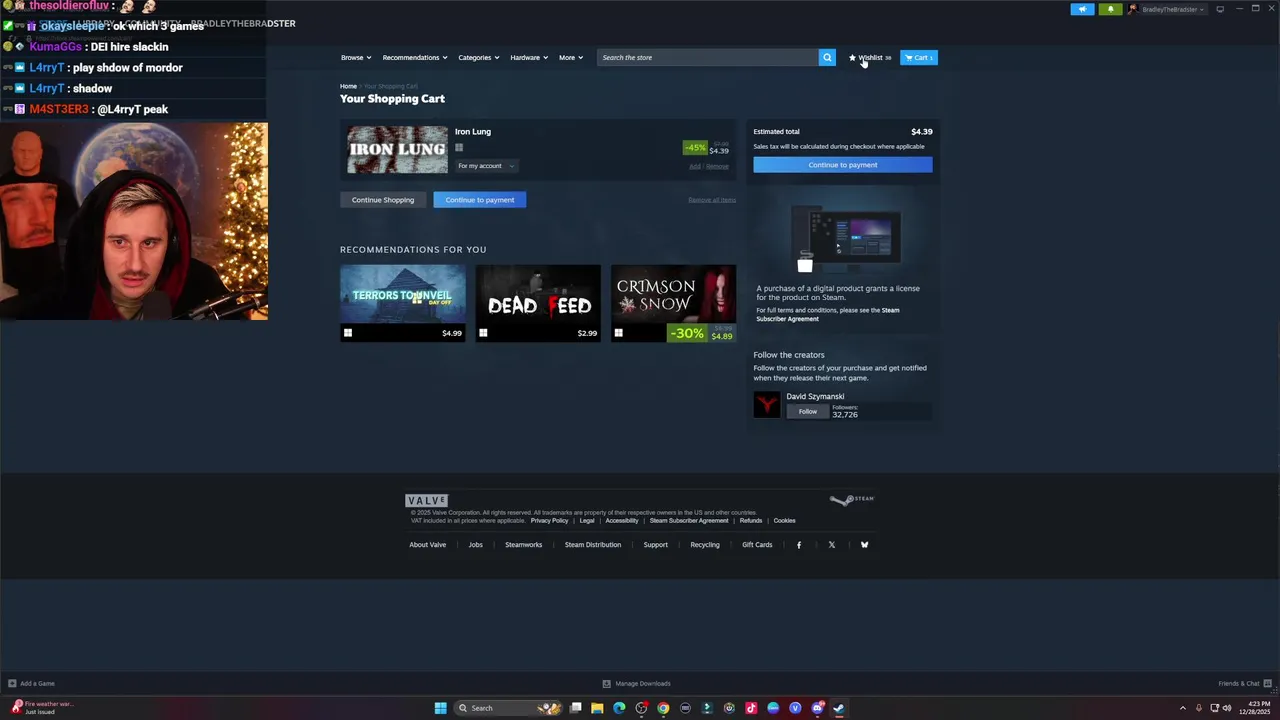Open Crimson Snow recommendation
1280x720 pixels.
(673, 303)
